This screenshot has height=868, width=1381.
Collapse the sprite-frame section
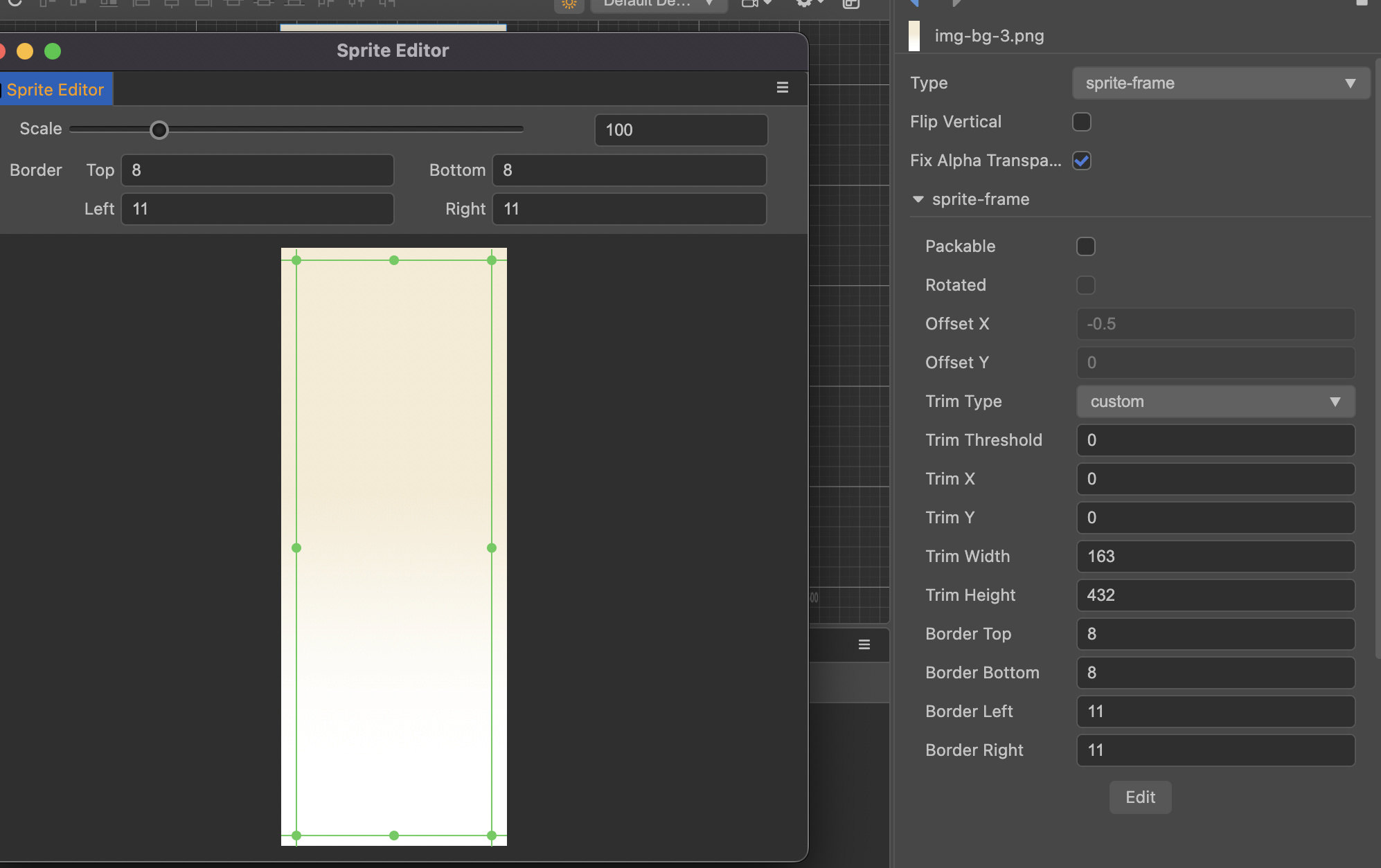[x=918, y=199]
